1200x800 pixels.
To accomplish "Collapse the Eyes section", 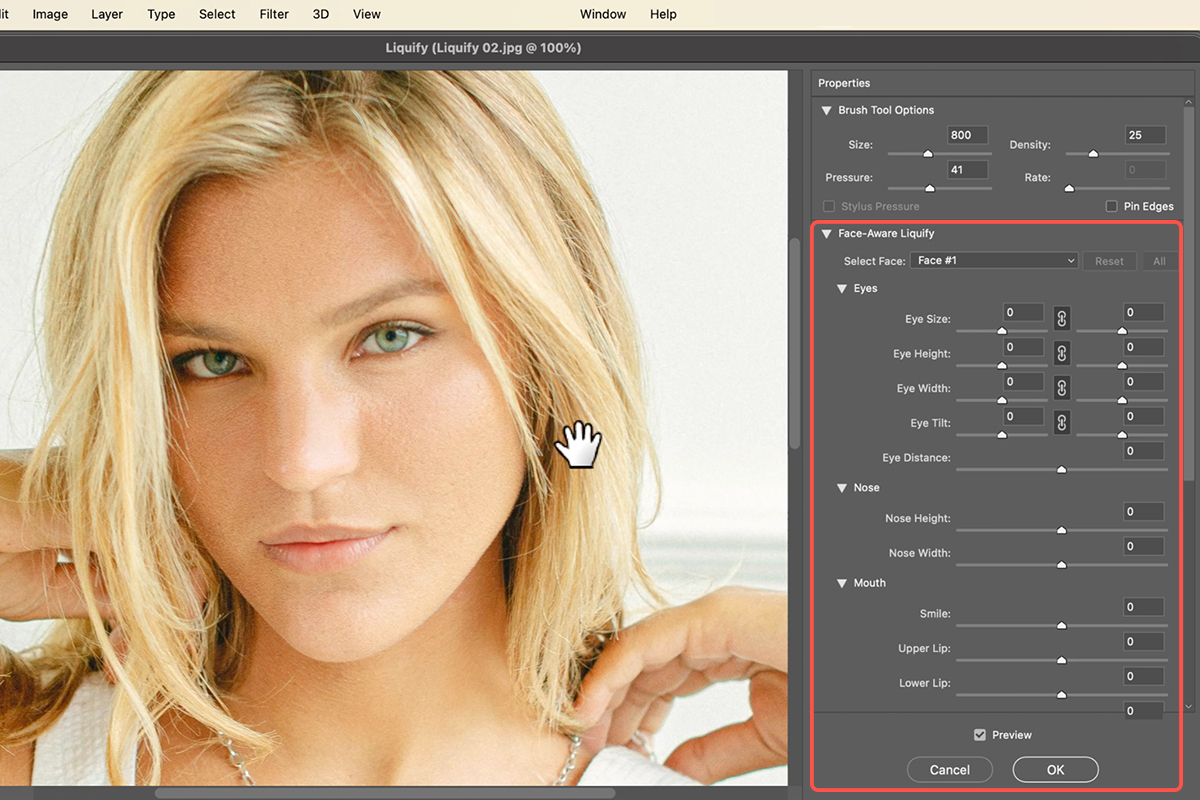I will click(842, 289).
